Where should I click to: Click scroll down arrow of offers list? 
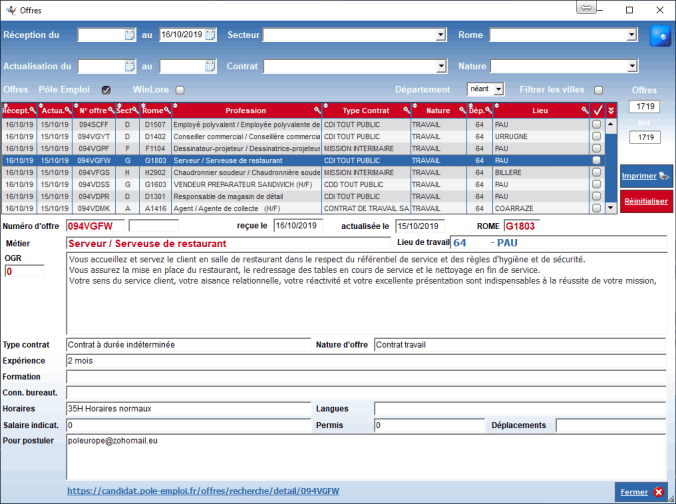[610, 208]
